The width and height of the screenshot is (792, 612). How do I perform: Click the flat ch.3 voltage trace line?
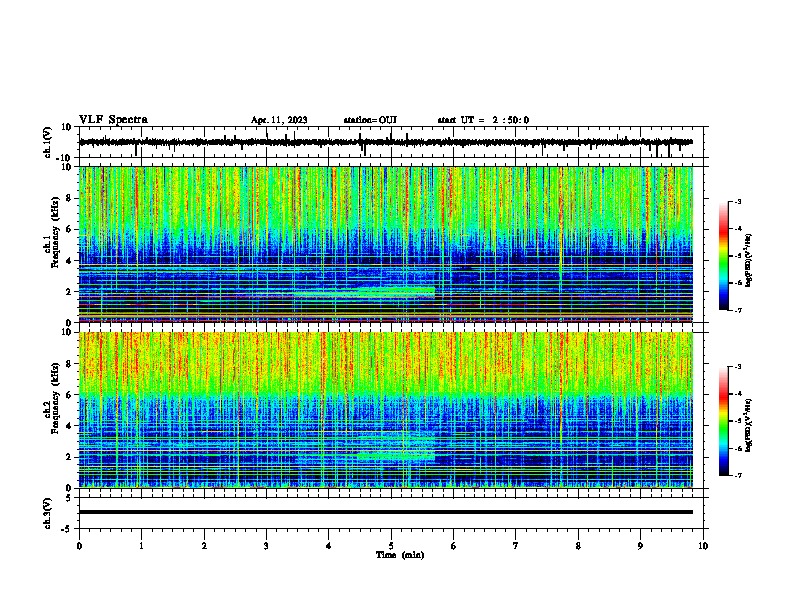point(385,512)
